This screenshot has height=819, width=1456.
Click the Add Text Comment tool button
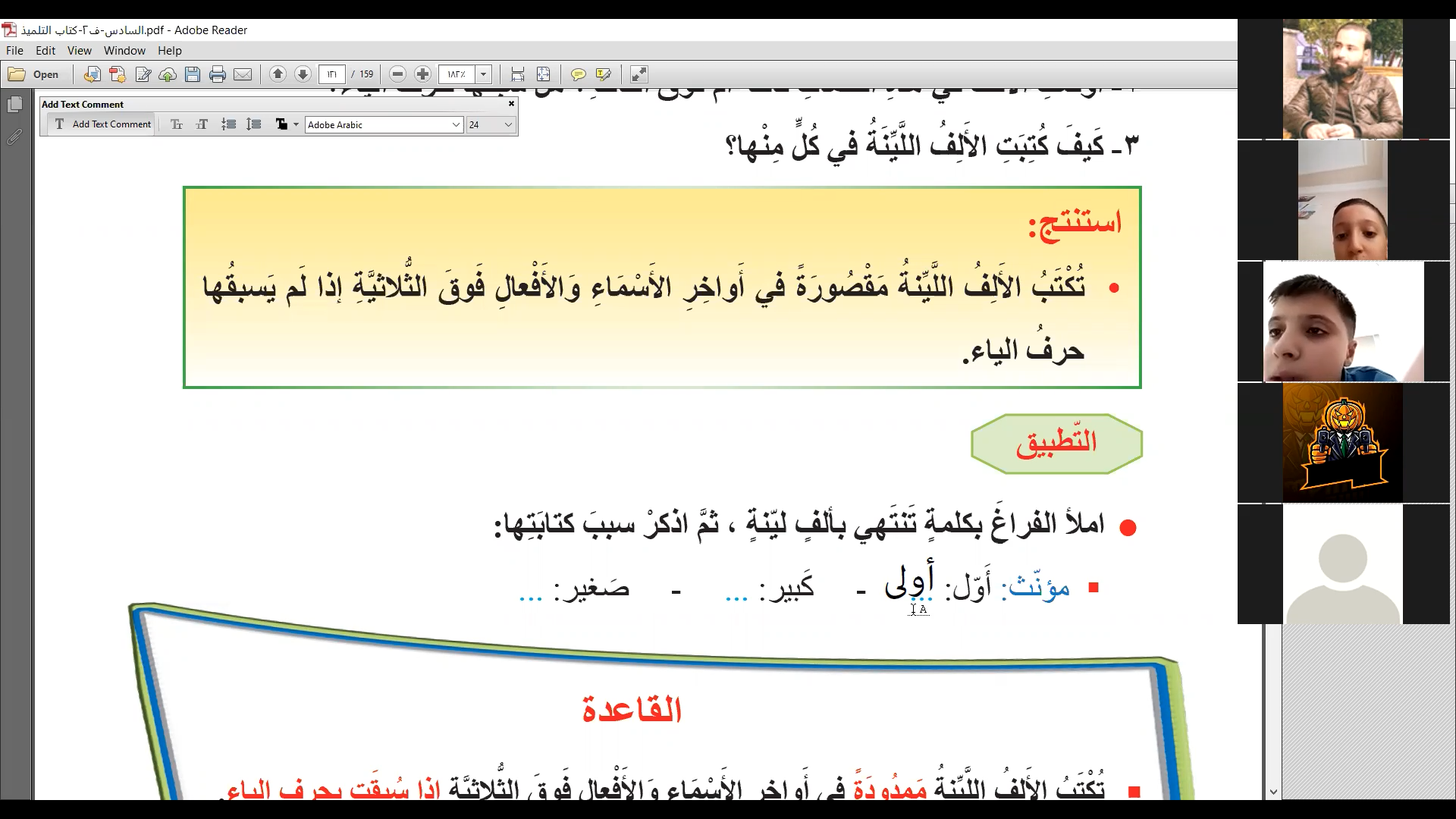tap(102, 124)
